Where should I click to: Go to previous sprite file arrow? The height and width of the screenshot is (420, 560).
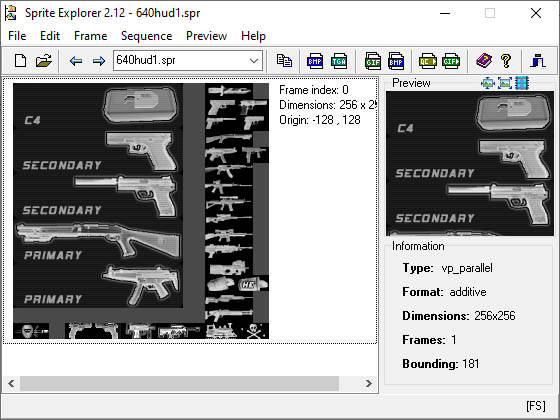click(x=76, y=61)
